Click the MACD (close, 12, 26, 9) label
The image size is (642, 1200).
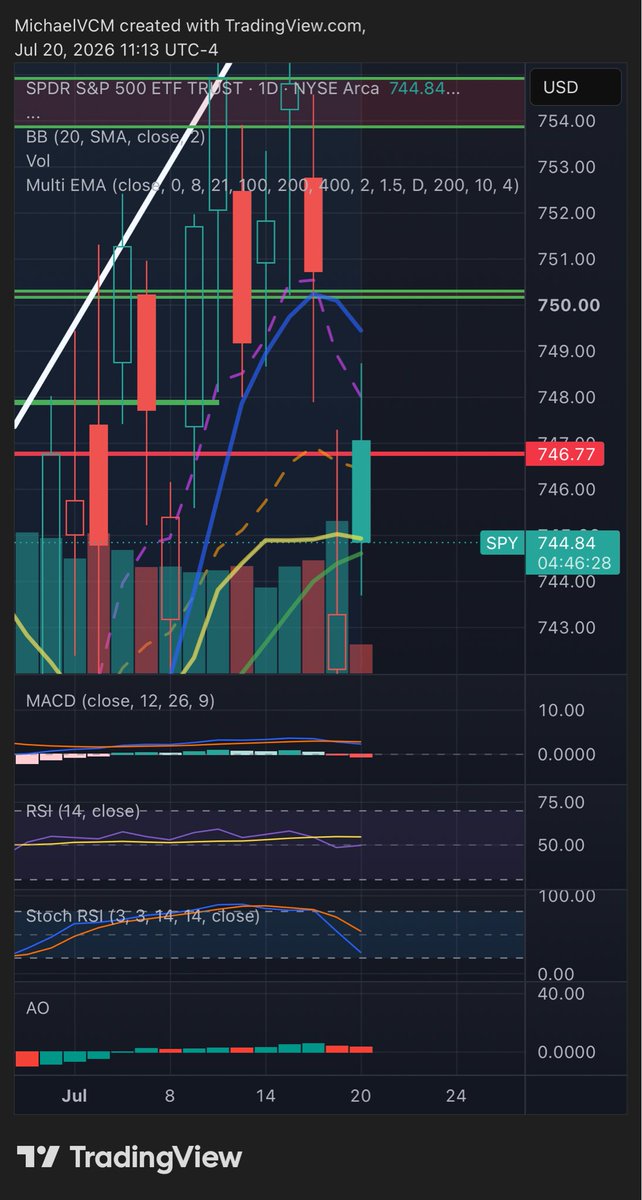click(120, 701)
